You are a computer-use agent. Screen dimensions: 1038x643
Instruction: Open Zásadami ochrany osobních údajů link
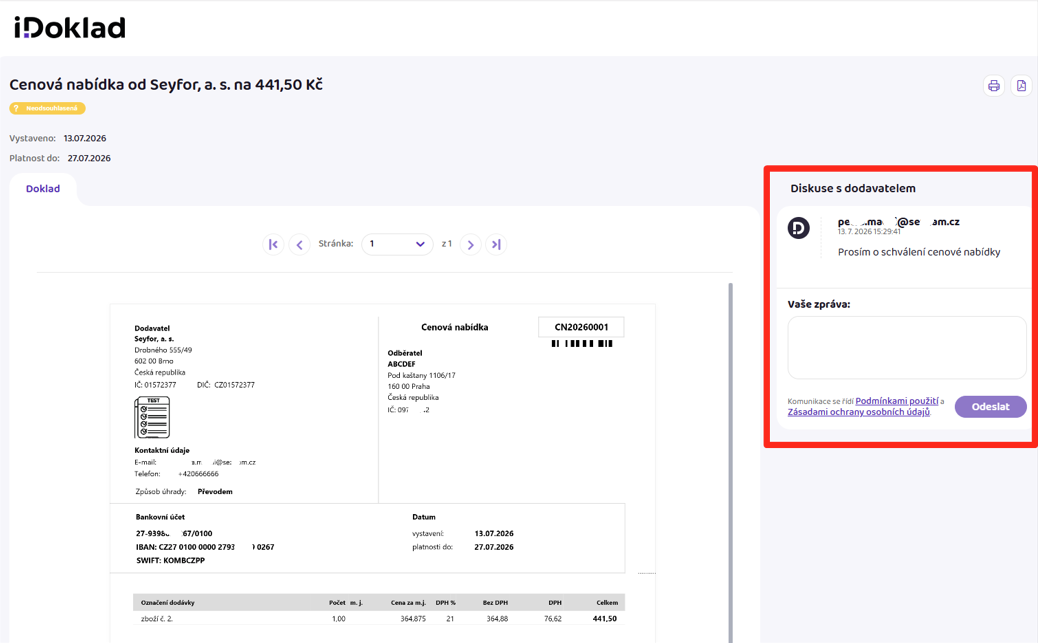(x=859, y=412)
